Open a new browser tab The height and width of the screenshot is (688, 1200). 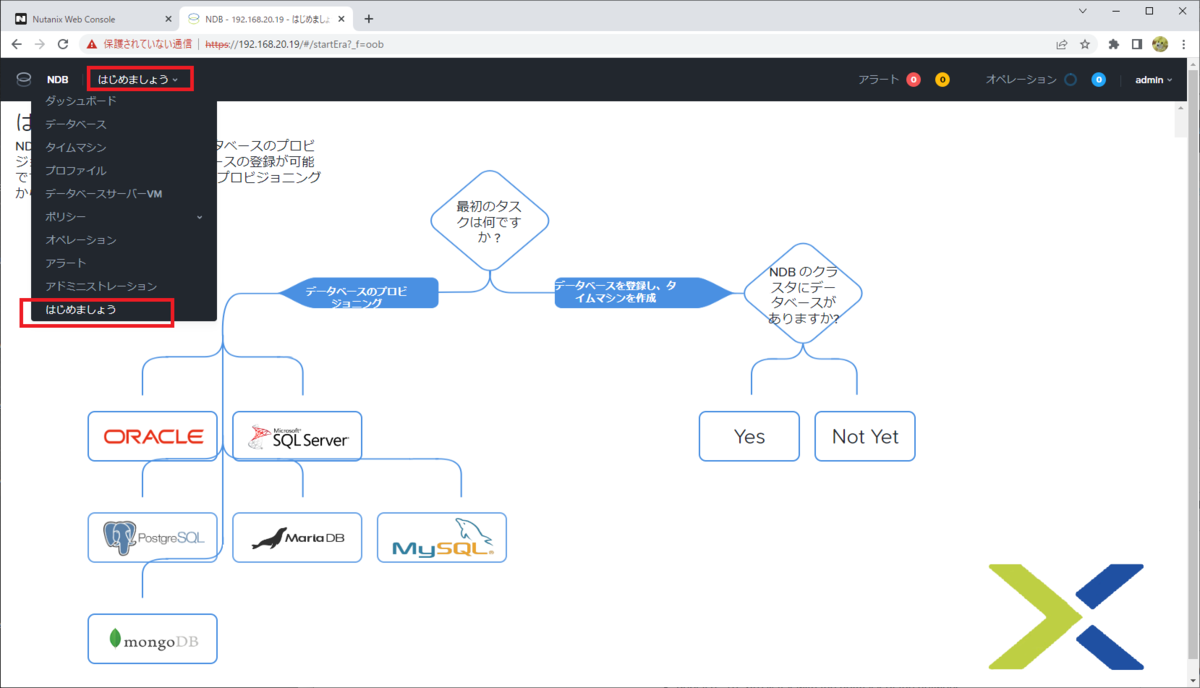click(x=369, y=19)
